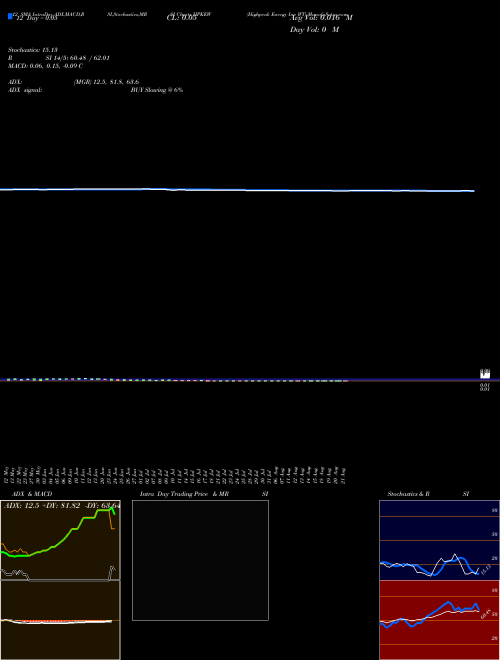The height and width of the screenshot is (660, 500).
Task: Click the "ADX & MACD" panel title
Action: point(32,494)
